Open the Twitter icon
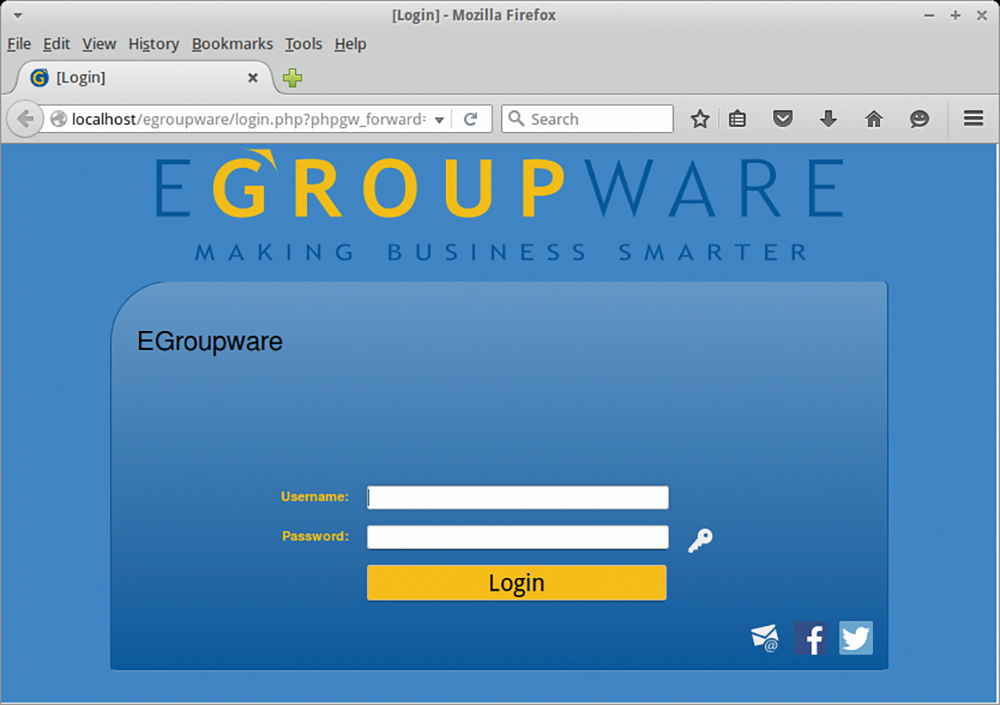The image size is (1000, 705). (856, 637)
